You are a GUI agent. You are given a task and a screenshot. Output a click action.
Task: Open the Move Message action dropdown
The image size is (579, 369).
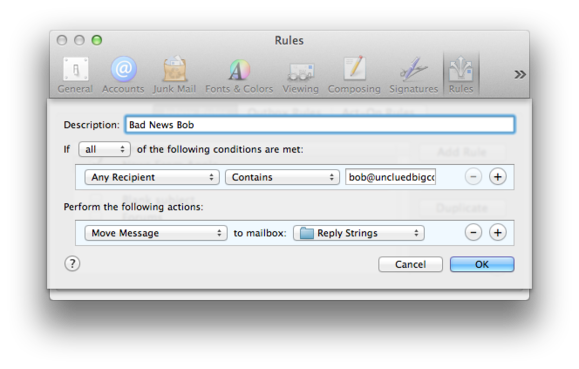[x=155, y=233]
